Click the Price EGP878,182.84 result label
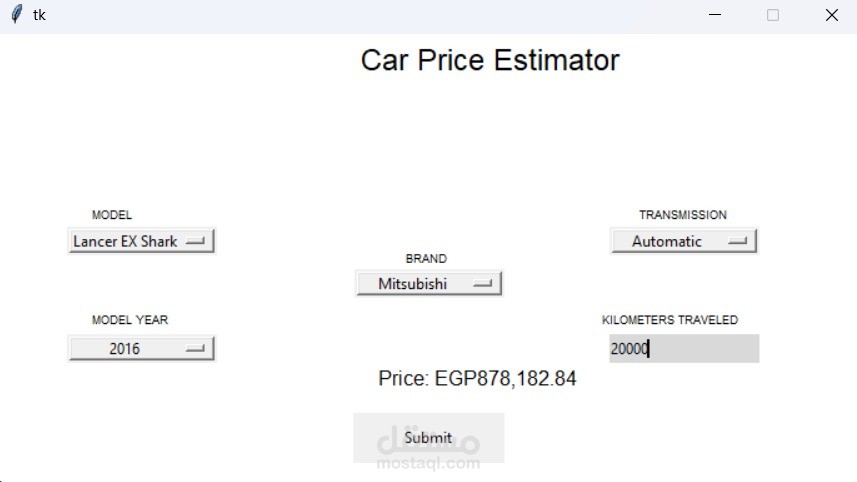 [477, 378]
